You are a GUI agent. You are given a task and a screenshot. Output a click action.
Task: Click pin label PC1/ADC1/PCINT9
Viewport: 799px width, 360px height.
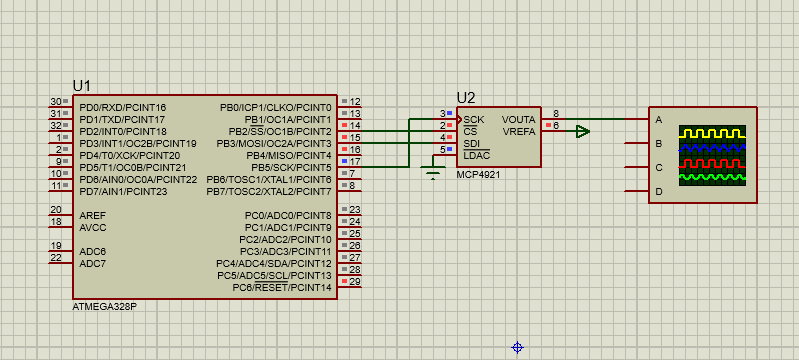pos(288,227)
